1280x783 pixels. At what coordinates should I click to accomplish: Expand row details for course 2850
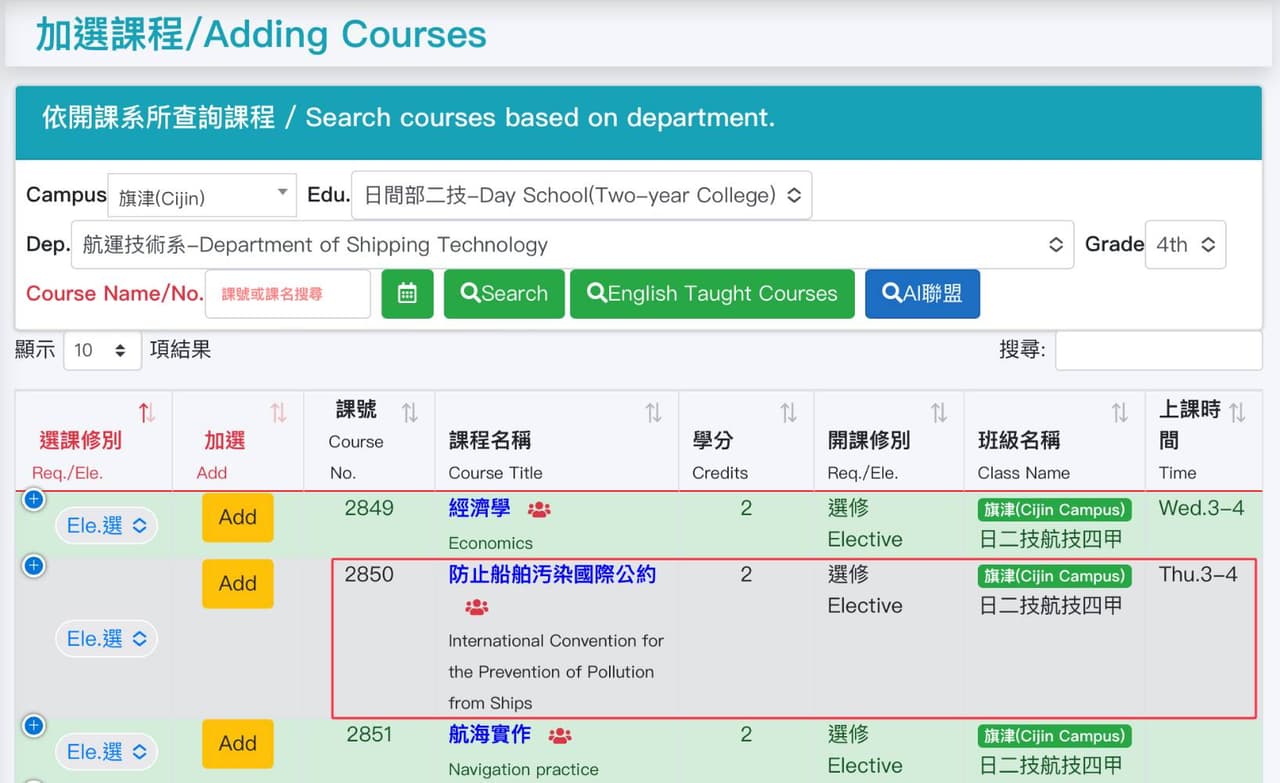[34, 567]
